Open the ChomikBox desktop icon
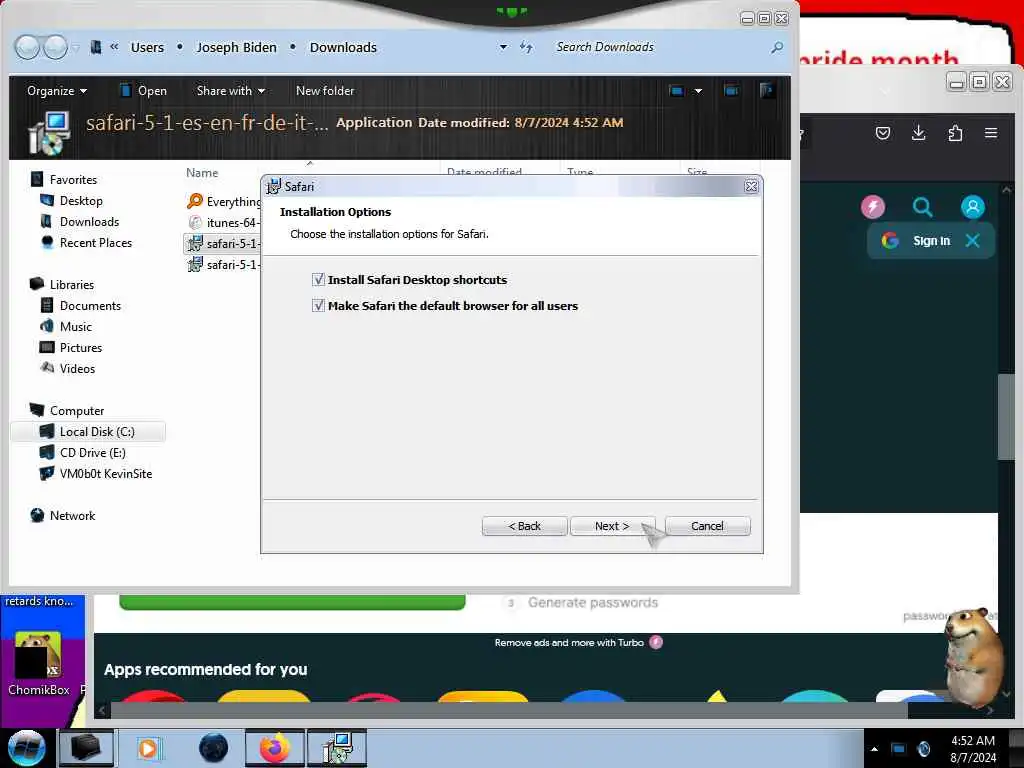Screen dimensions: 1024x768 pos(39,664)
